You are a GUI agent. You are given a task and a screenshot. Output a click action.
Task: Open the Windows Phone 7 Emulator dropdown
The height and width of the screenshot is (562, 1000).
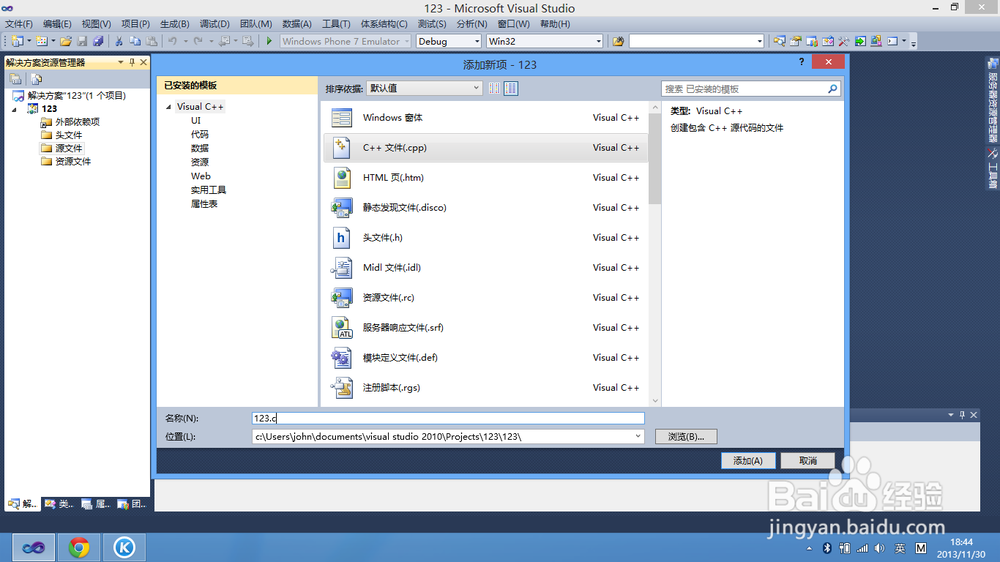pyautogui.click(x=406, y=41)
